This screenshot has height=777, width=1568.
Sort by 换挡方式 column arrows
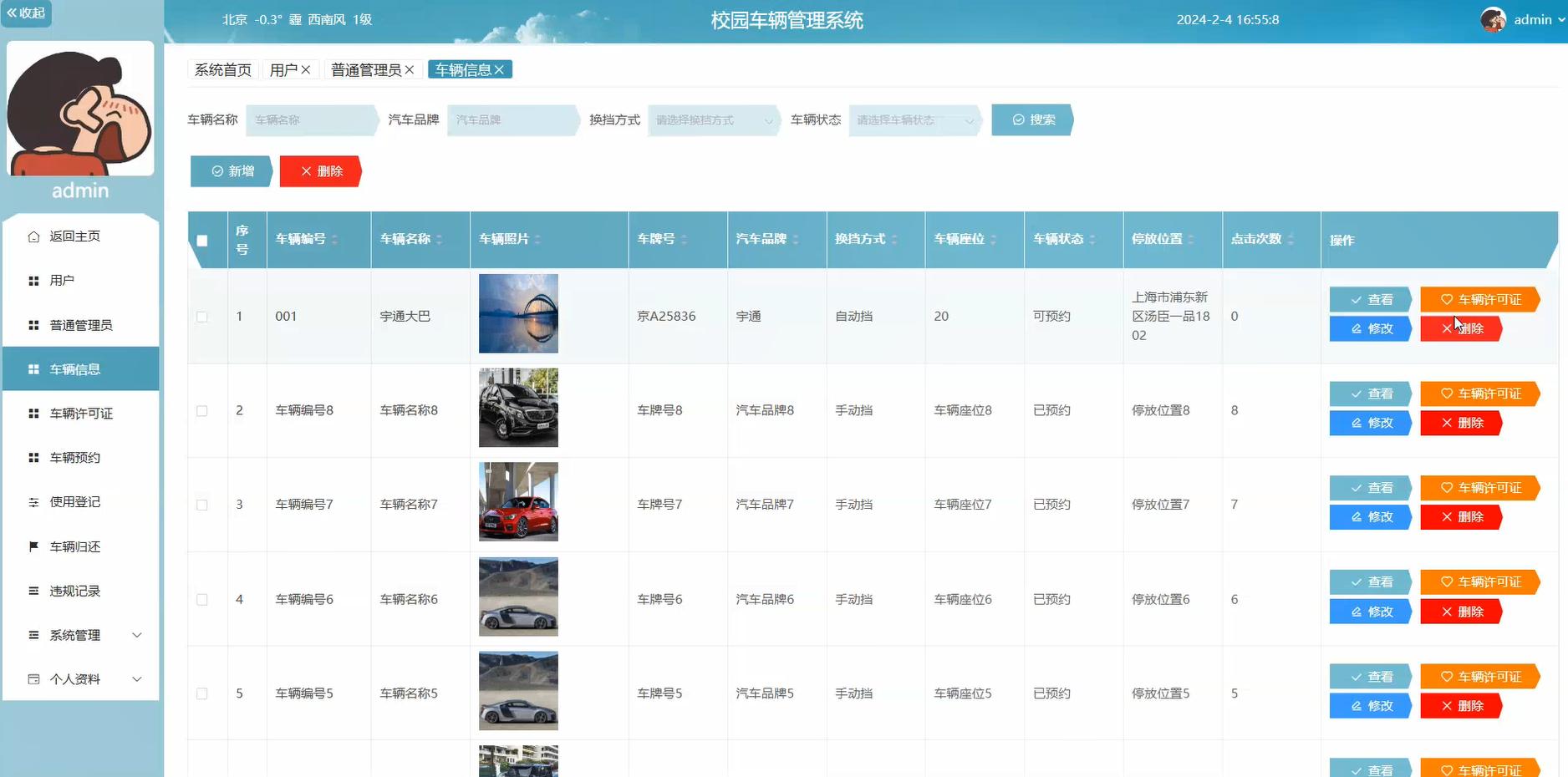894,240
